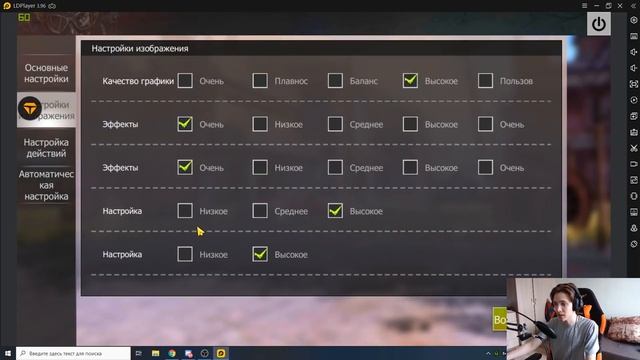640x360 pixels.
Task: Show hidden system tray icons
Action: [488, 353]
